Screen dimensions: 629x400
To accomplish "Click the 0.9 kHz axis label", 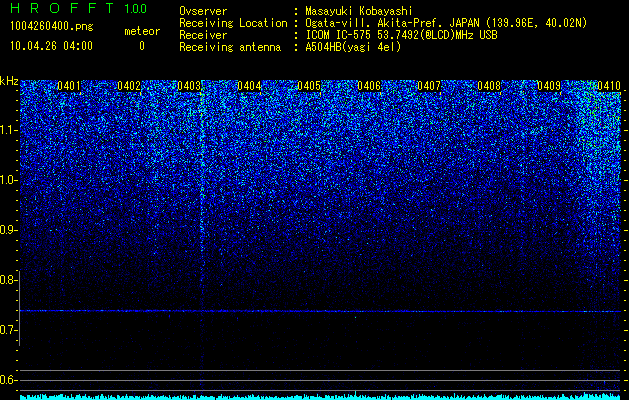I will (x=9, y=230).
